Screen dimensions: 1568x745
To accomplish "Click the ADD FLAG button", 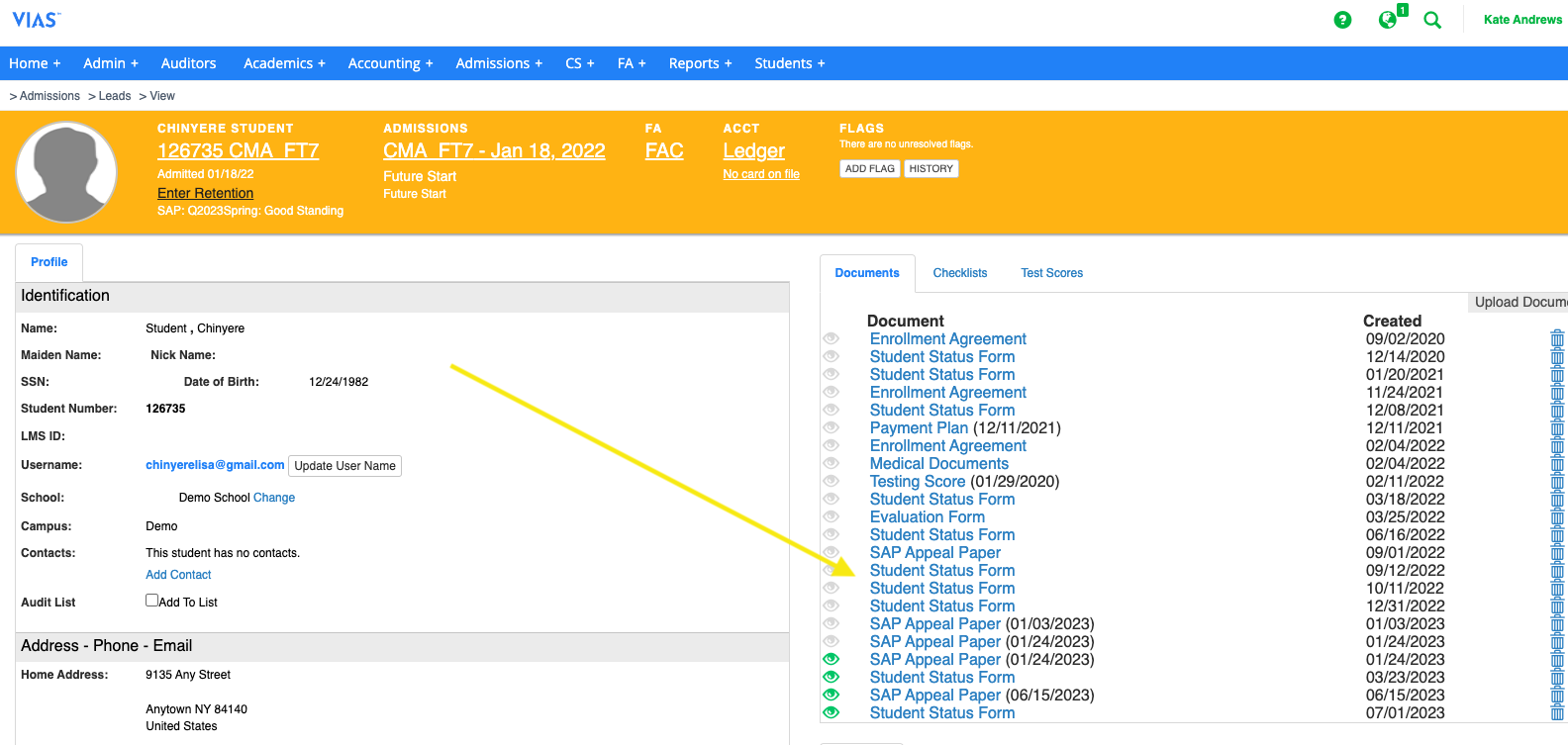I will click(x=869, y=169).
